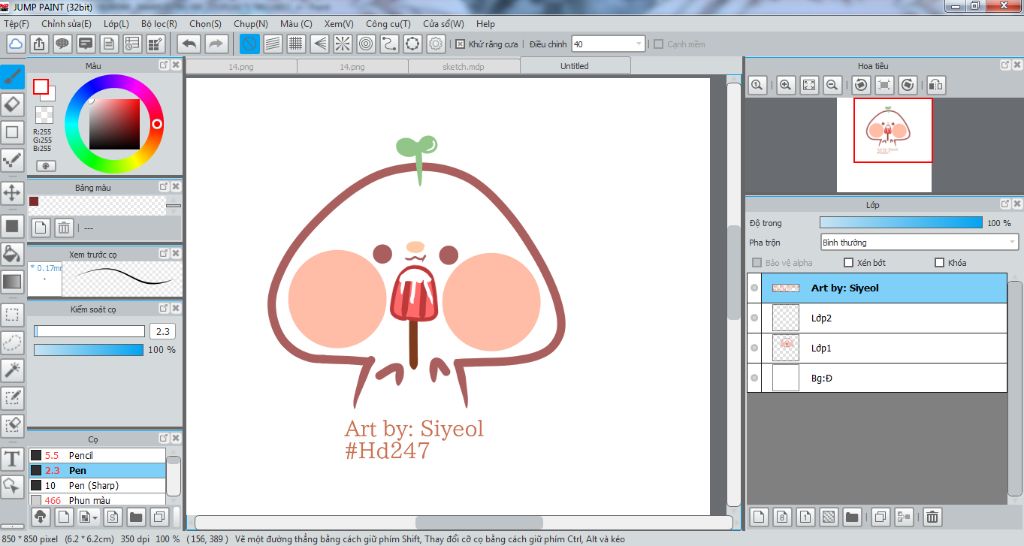
Task: Click the dark red palette swatch
Action: (34, 201)
